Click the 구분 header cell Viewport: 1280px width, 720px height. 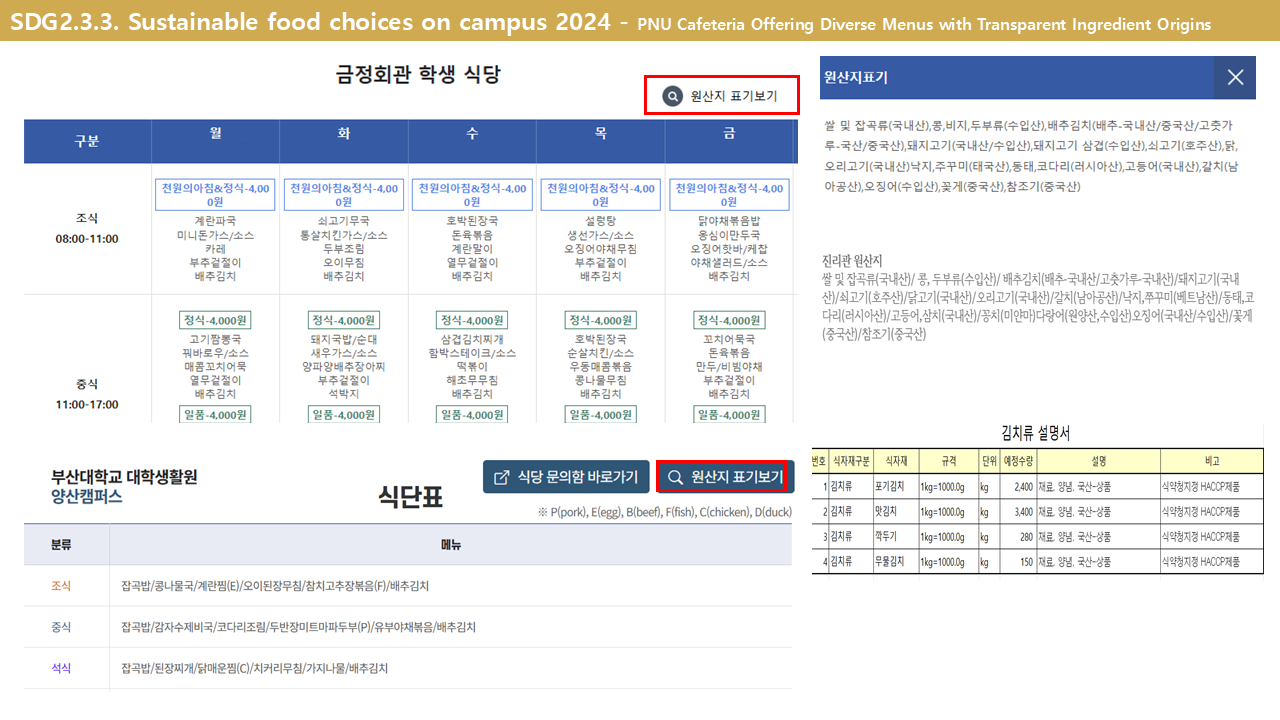coord(87,141)
